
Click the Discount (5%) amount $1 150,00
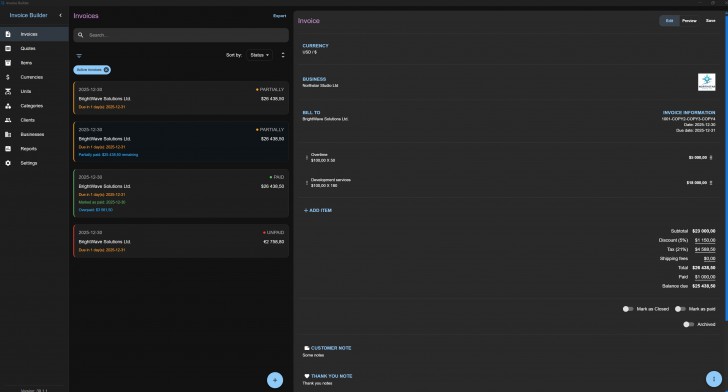(705, 240)
